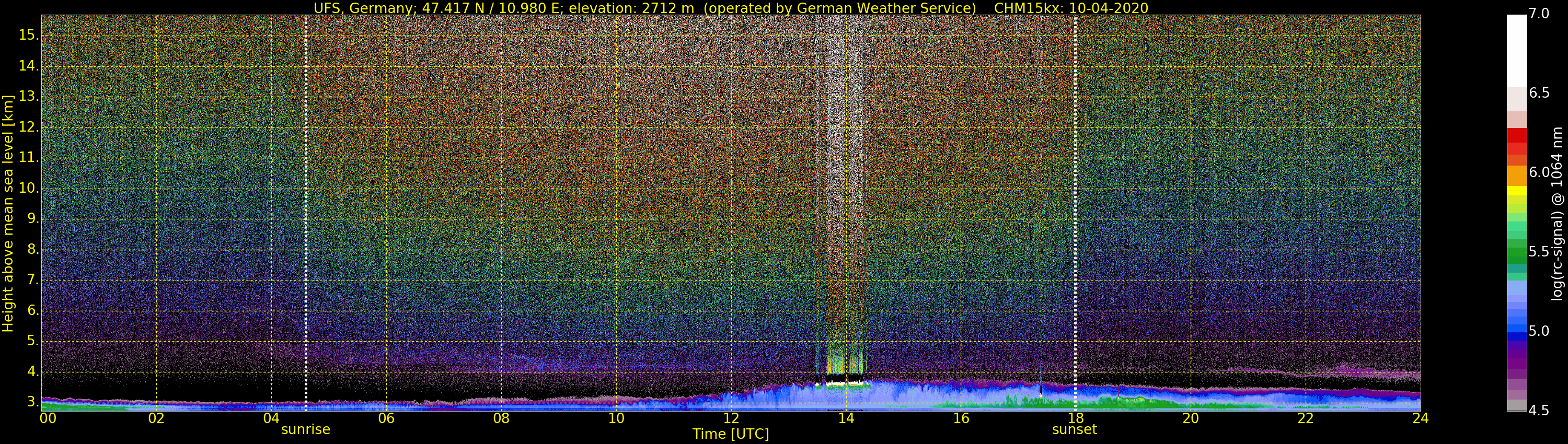The image size is (1568, 444).
Task: Click the 12 tick on time axis
Action: point(731,418)
